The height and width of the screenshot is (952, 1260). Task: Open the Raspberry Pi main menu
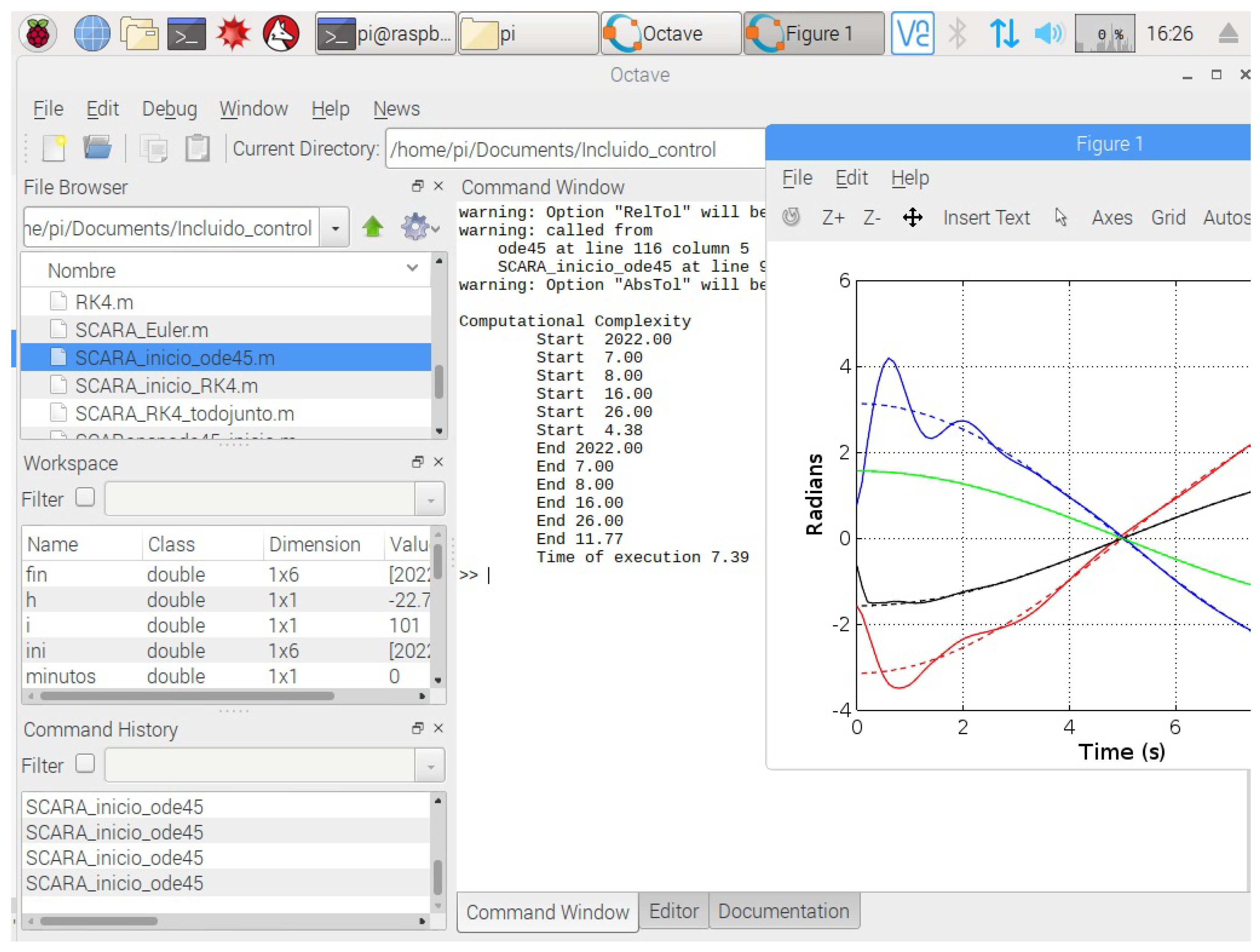tap(38, 34)
